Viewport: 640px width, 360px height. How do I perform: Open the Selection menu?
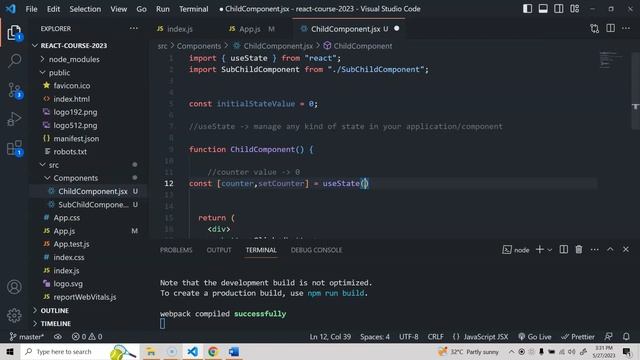tap(85, 9)
